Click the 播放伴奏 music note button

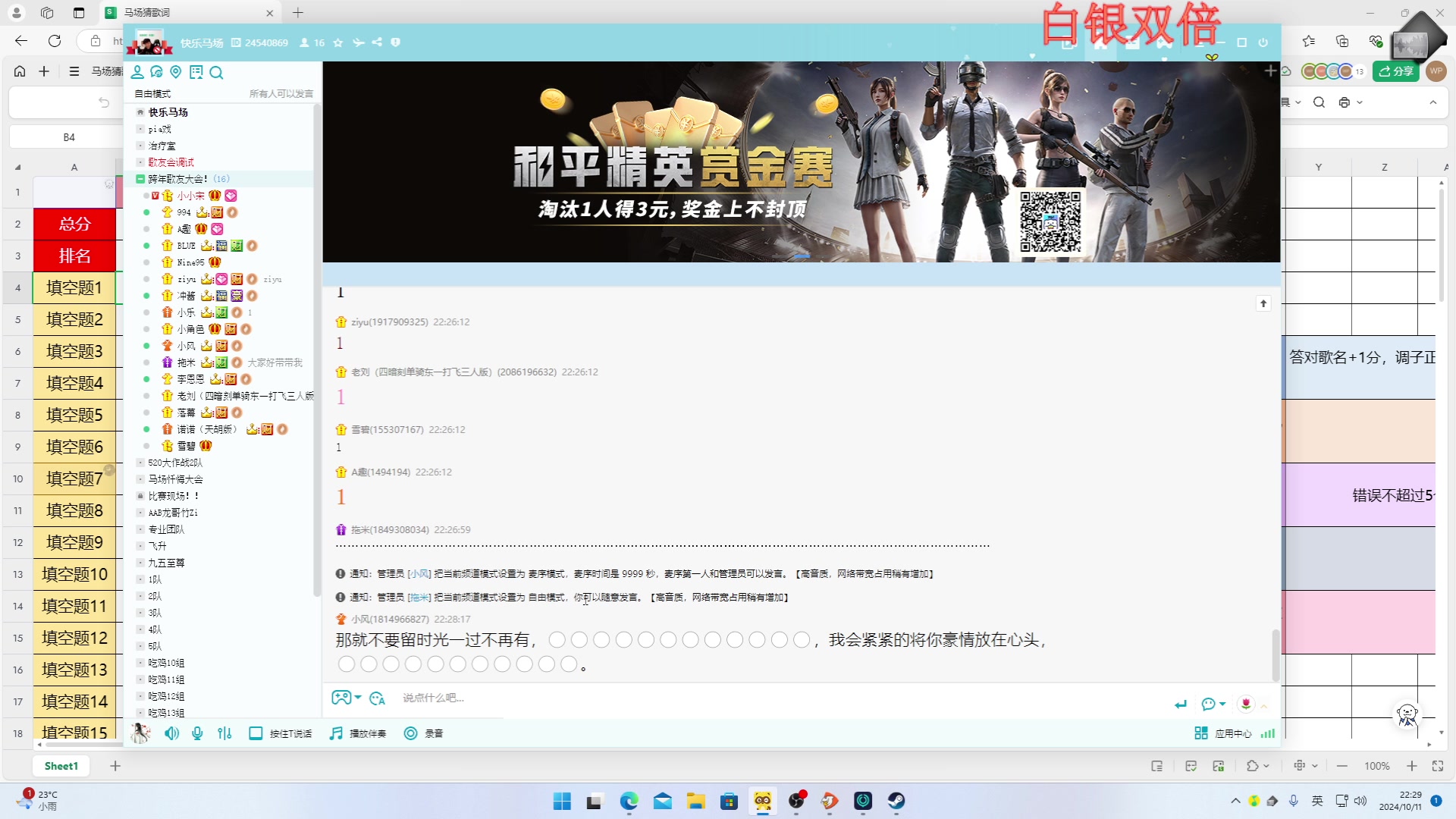[358, 733]
